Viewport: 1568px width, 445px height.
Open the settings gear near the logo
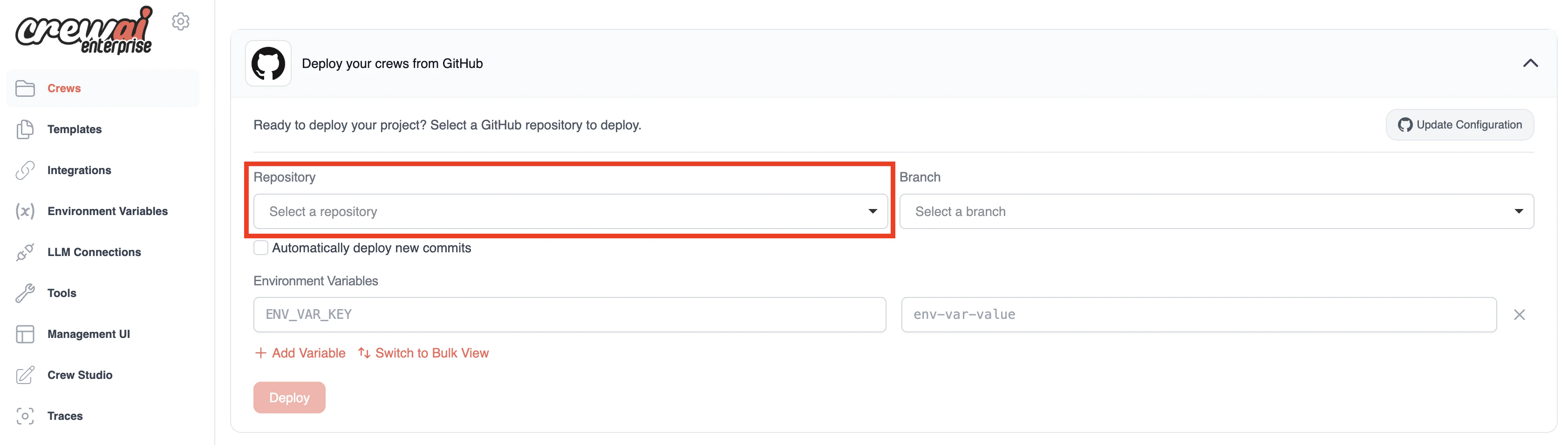181,21
